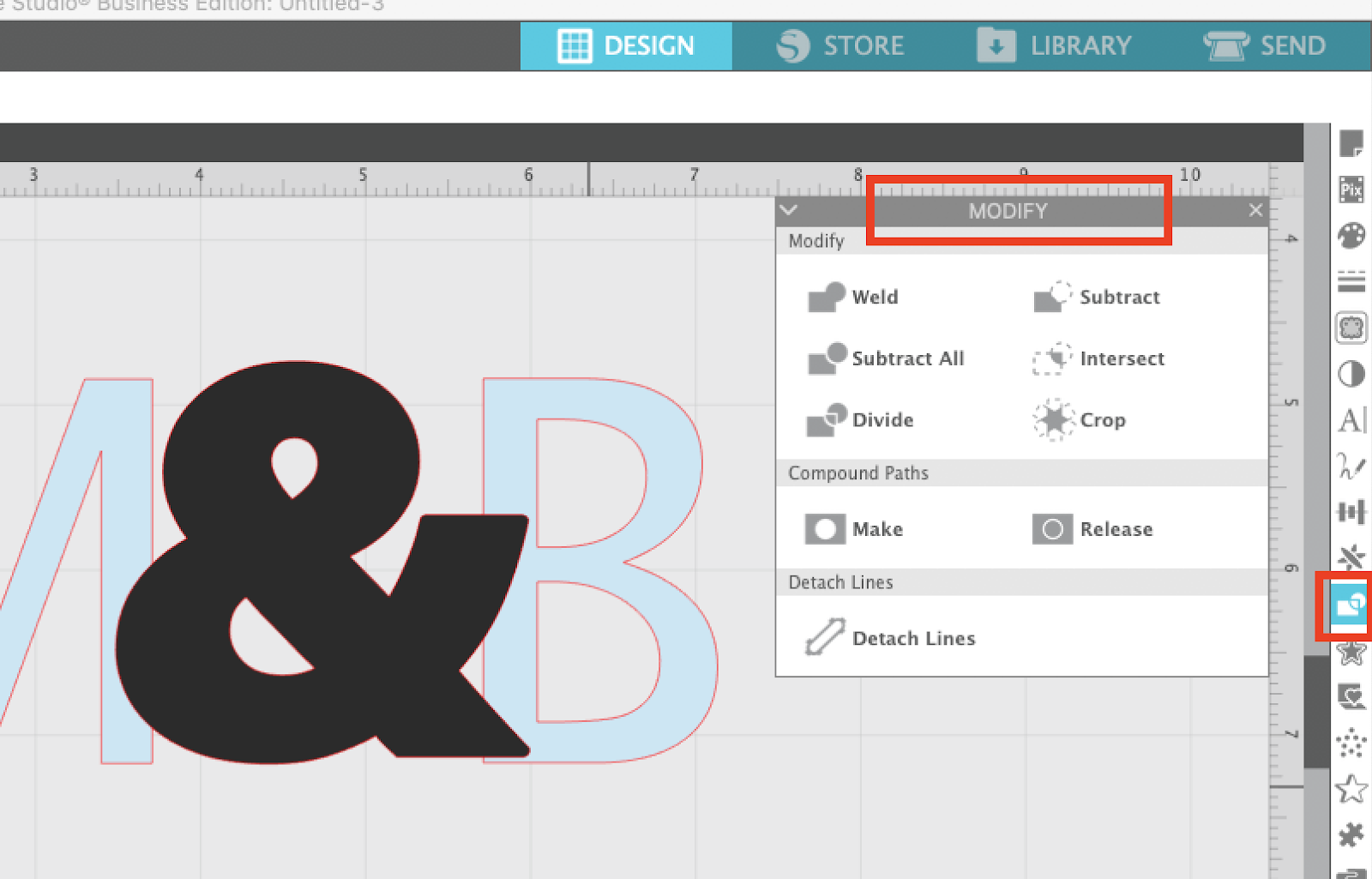
Task: Open the Text Style panel
Action: click(x=1351, y=420)
